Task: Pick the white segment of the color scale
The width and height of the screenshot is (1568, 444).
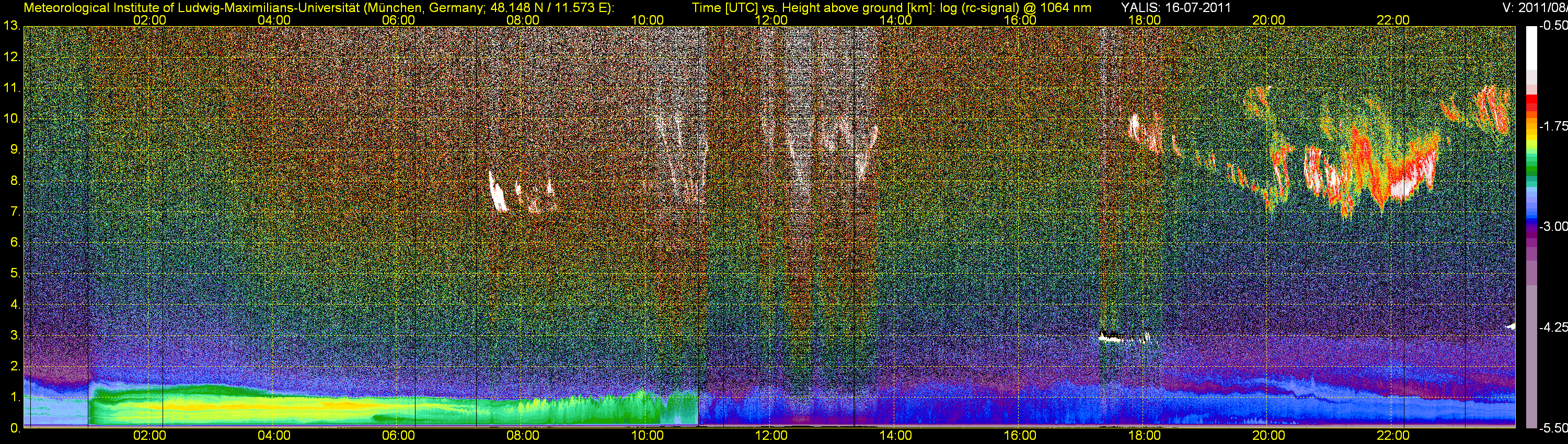Action: point(1531,48)
